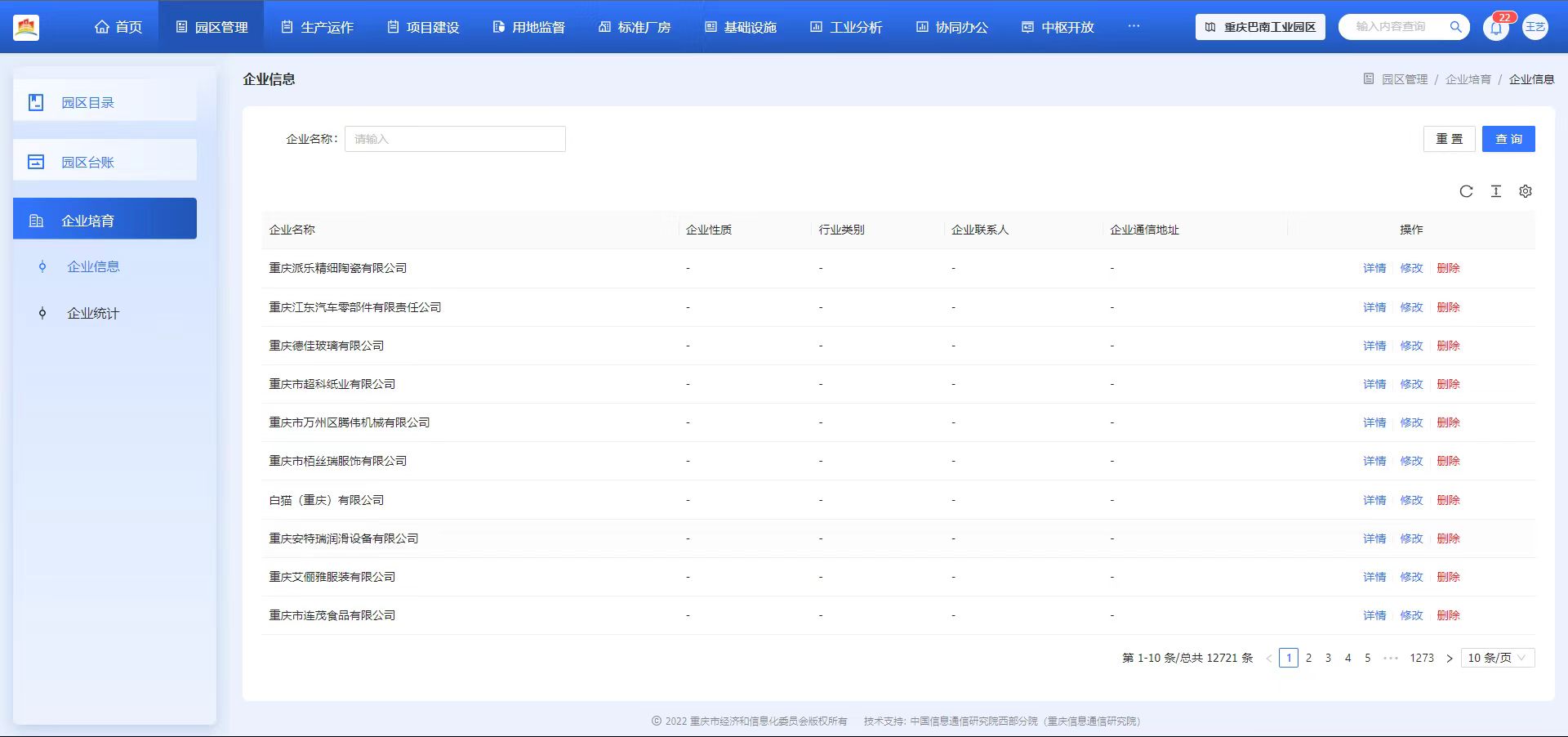Click the 重置 button
The image size is (1568, 737).
[1450, 139]
